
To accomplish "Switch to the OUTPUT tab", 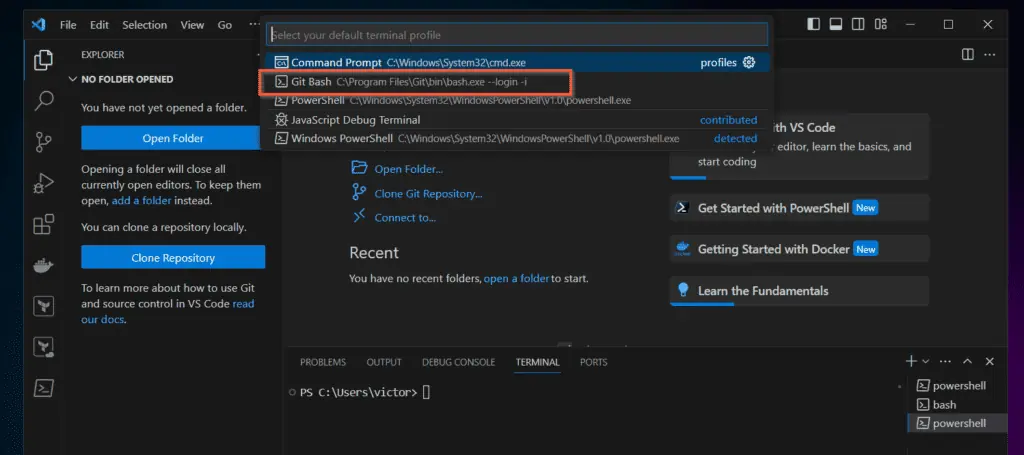I will pyautogui.click(x=384, y=362).
